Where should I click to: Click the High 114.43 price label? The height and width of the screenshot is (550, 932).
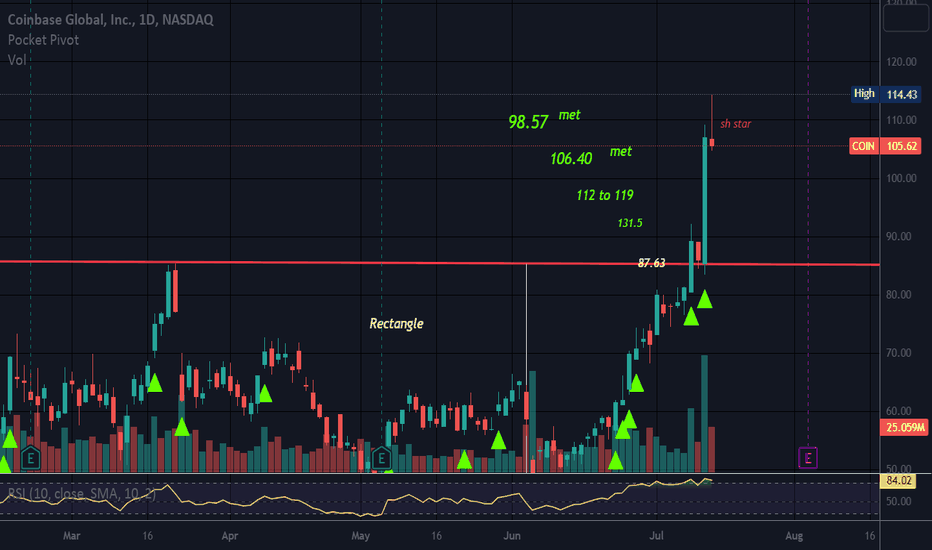[x=886, y=94]
